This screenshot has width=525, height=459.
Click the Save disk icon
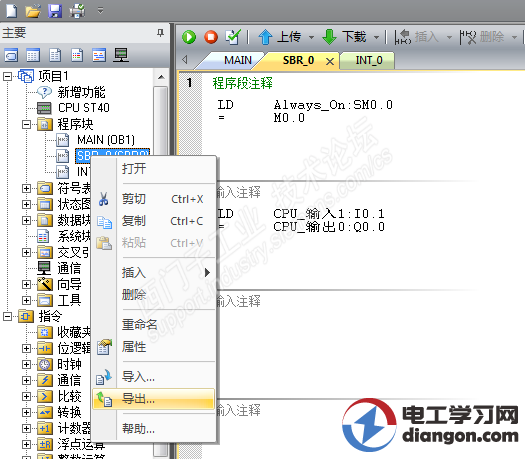55,11
